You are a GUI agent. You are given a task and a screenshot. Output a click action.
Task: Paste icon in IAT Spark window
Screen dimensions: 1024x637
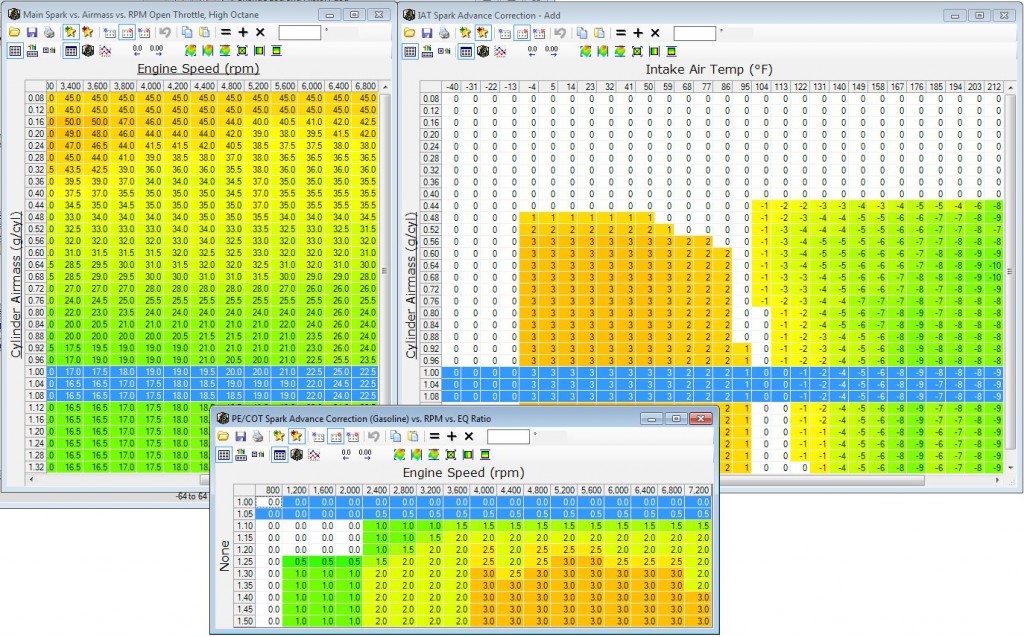pyautogui.click(x=600, y=33)
